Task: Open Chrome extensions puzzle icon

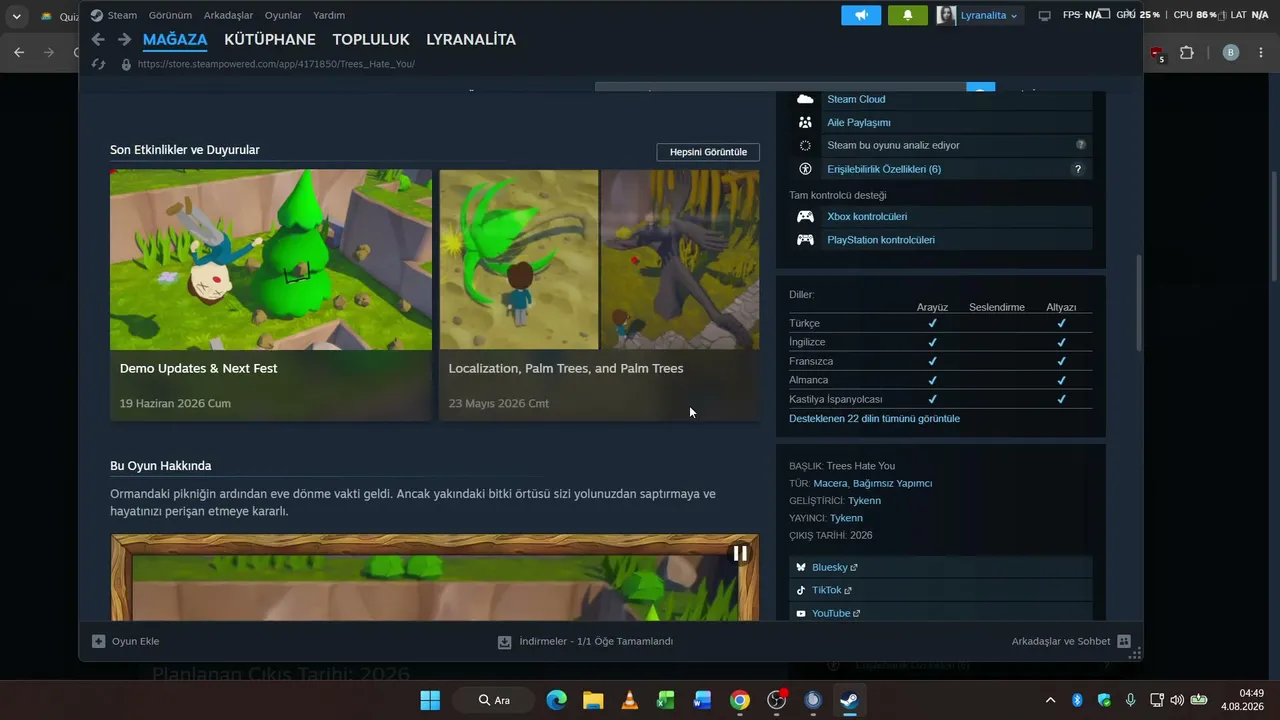Action: [1187, 53]
